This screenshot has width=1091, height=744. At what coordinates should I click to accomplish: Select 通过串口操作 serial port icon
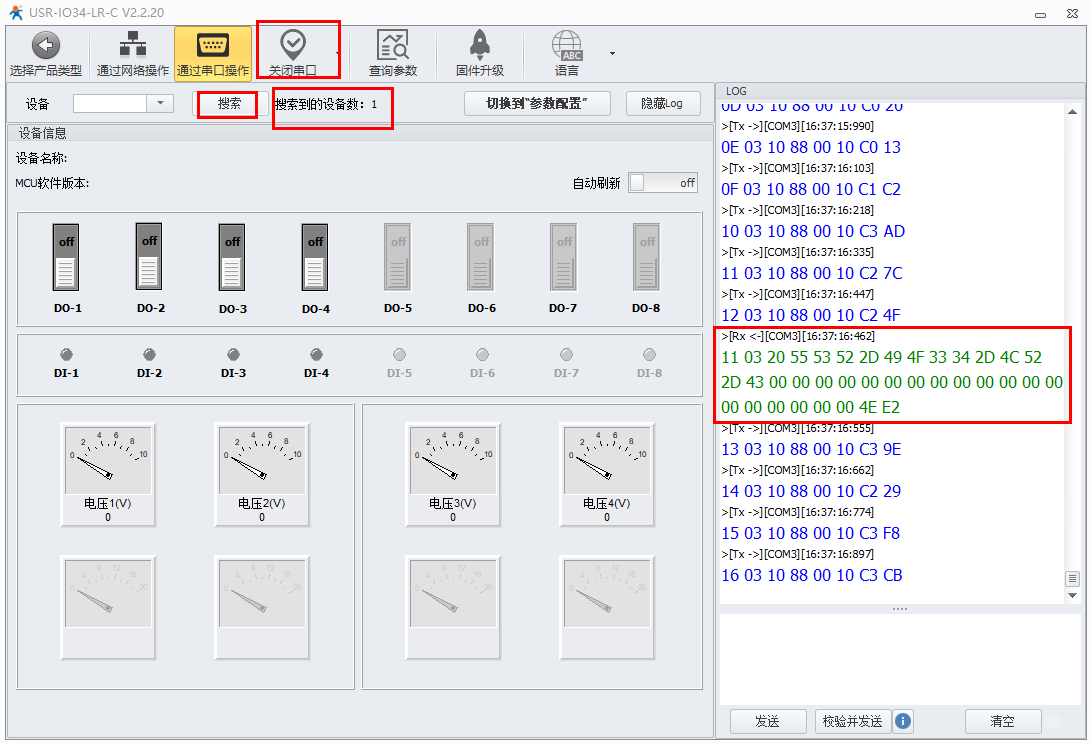pyautogui.click(x=212, y=45)
